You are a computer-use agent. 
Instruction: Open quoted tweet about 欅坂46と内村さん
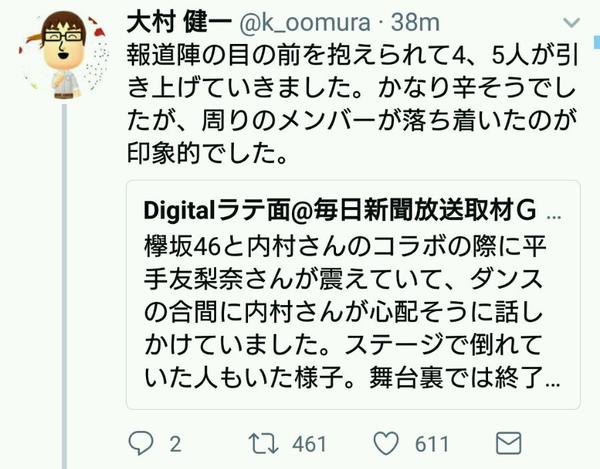point(353,295)
